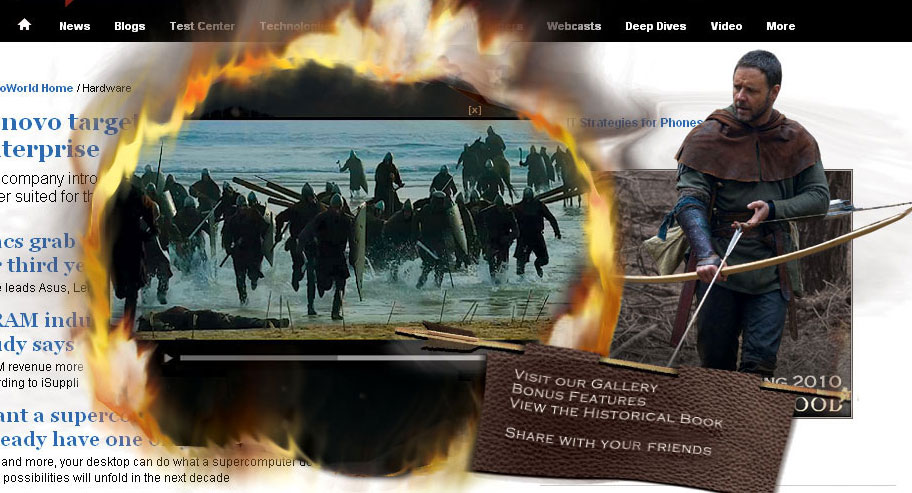Viewport: 912px width, 493px height.
Task: Open the 'novo targe' enterprise headline
Action: pyautogui.click(x=67, y=135)
